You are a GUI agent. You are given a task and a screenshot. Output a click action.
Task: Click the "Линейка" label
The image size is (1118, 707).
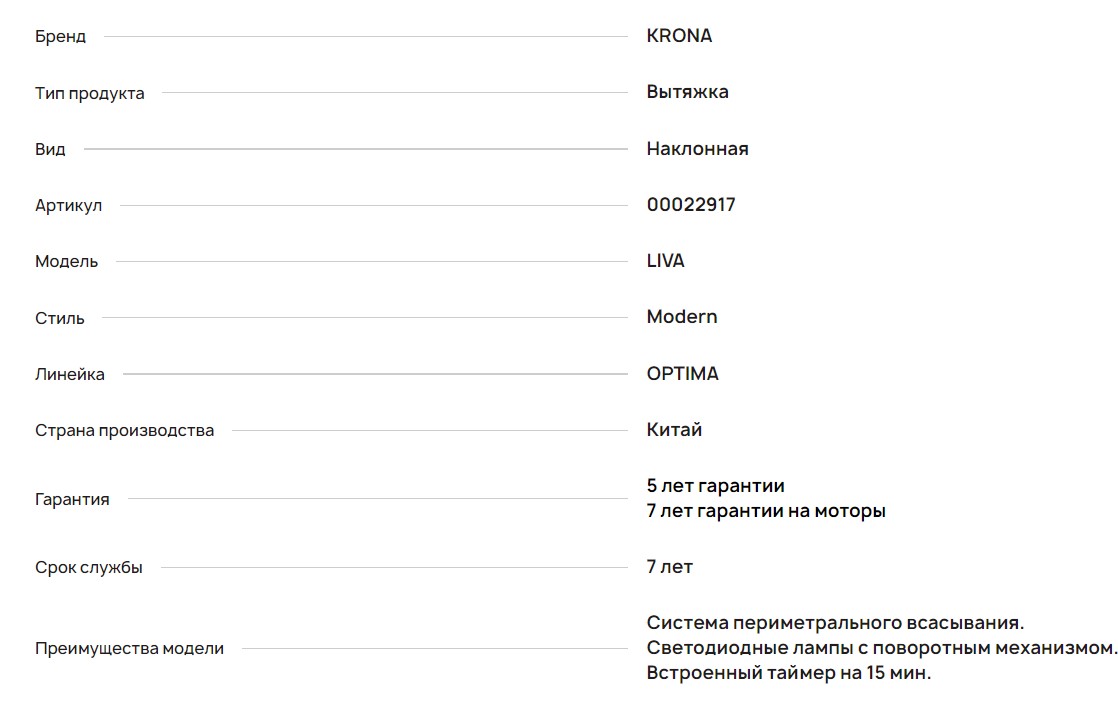69,374
